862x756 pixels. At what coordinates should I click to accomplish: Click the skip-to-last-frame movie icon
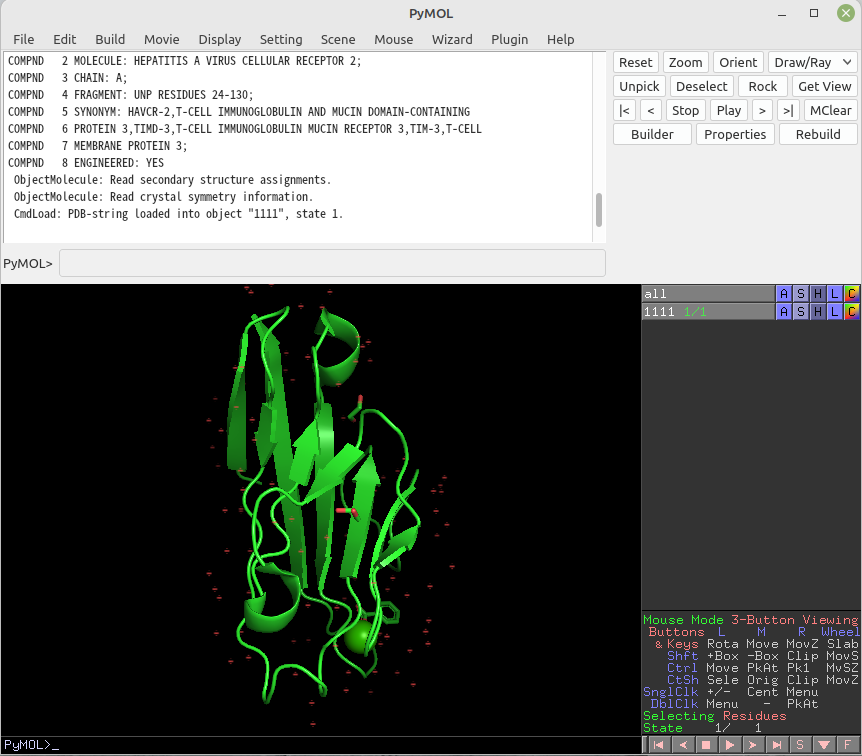click(776, 744)
